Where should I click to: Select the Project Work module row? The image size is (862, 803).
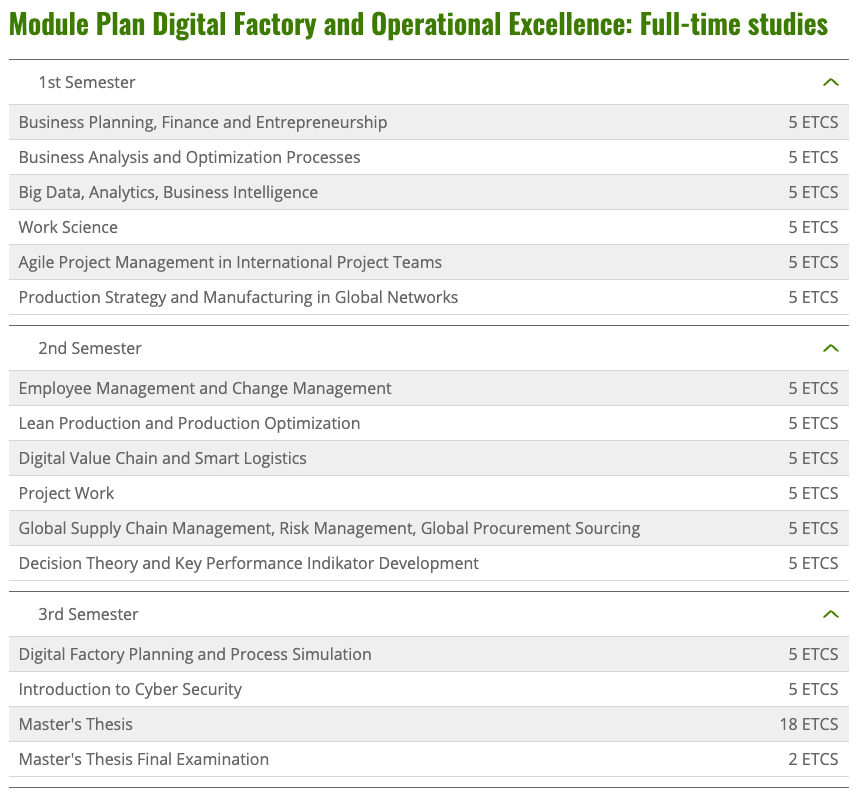point(429,493)
